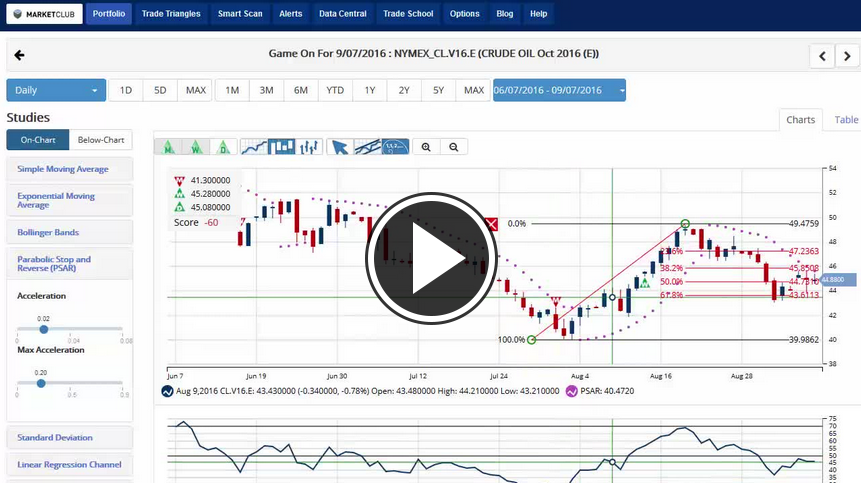Select the historical MAX range

[473, 90]
